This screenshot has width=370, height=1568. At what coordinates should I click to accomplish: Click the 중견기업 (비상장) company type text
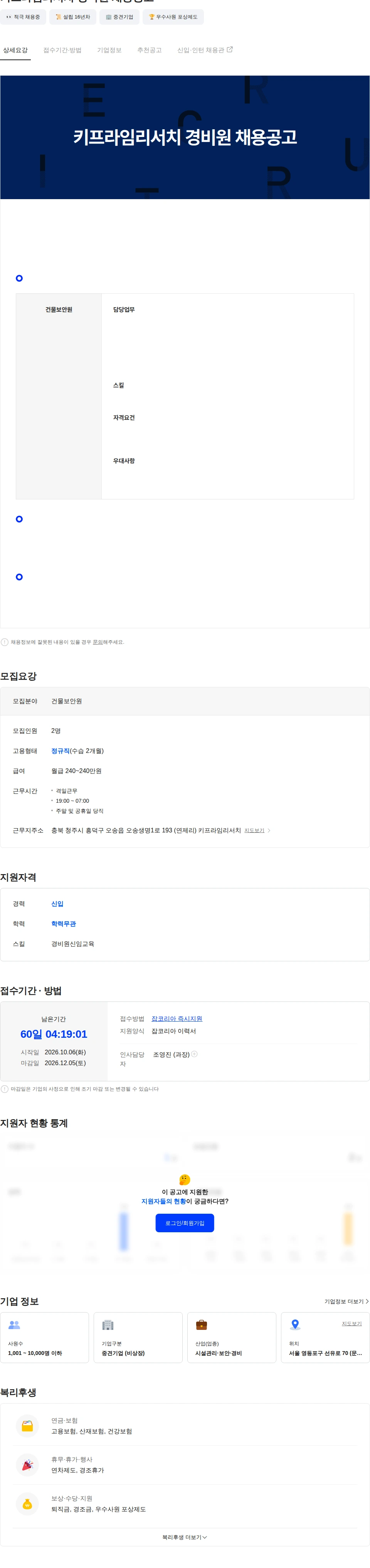pos(123,1353)
